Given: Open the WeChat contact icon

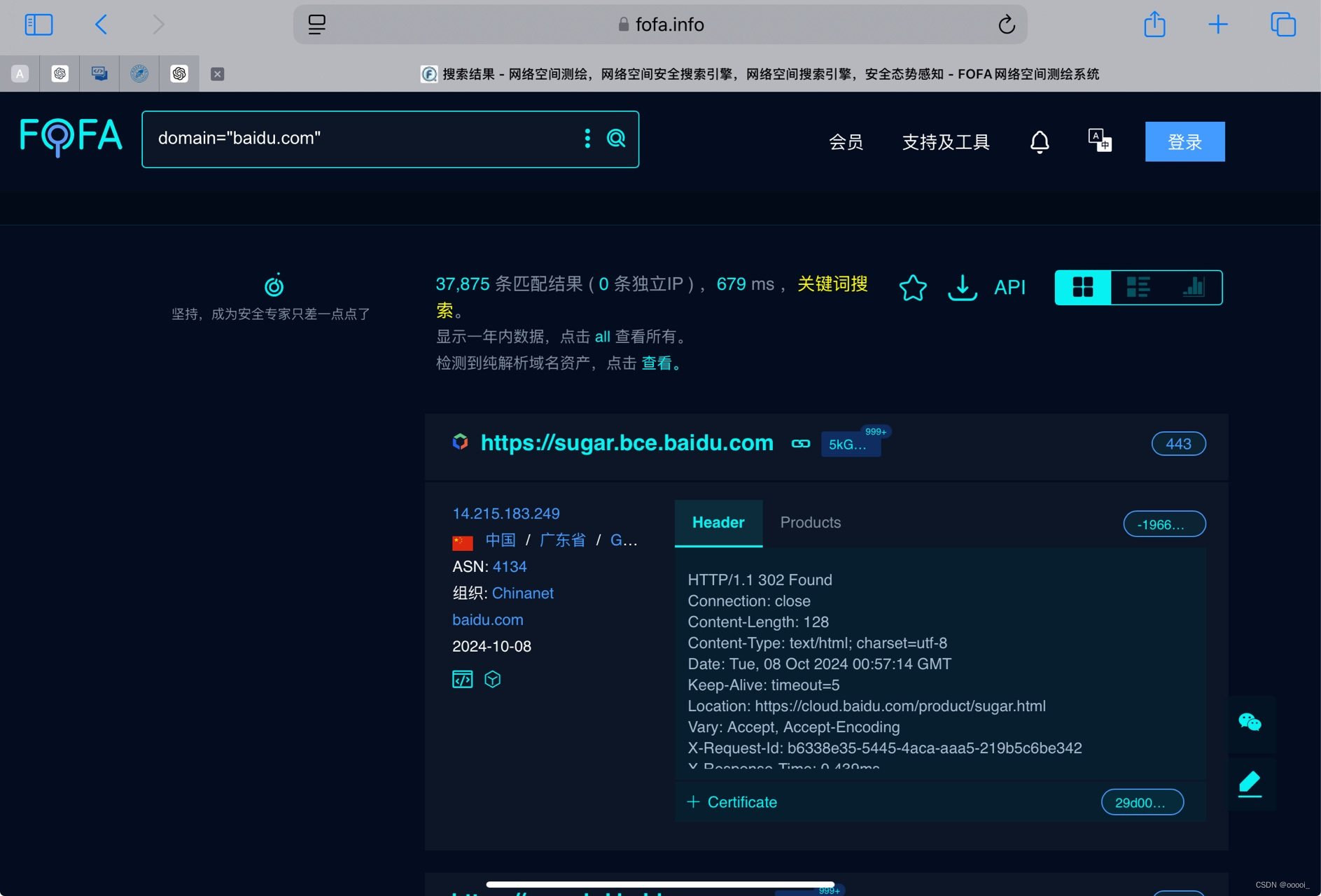Looking at the screenshot, I should [1250, 722].
